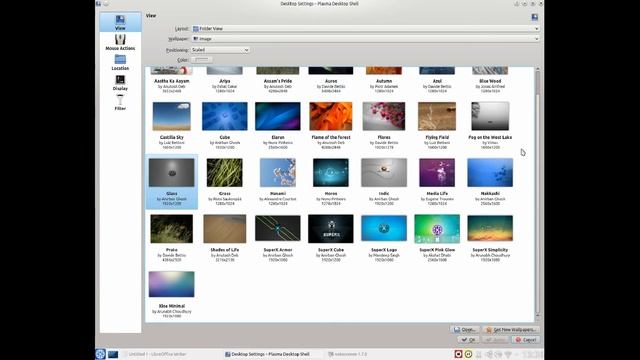Screen dimensions: 640x360
Task: Select the SuperX Cube wallpaper
Action: [331, 238]
